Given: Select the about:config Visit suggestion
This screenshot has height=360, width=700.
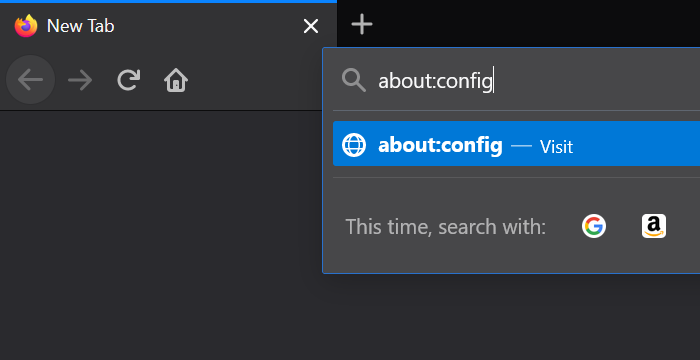Looking at the screenshot, I should [x=517, y=143].
